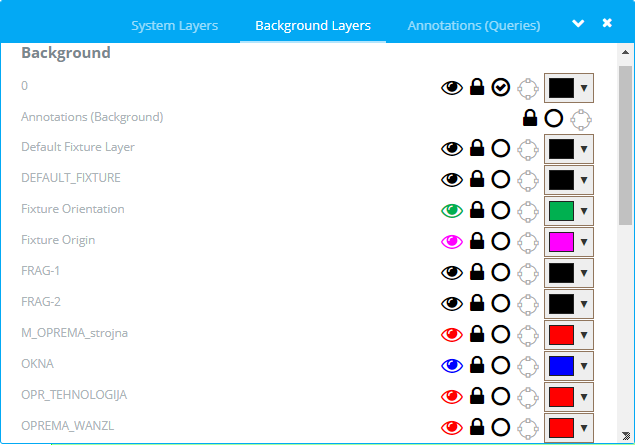
Task: Open color dropdown for Default Fixture Layer
Action: click(584, 149)
